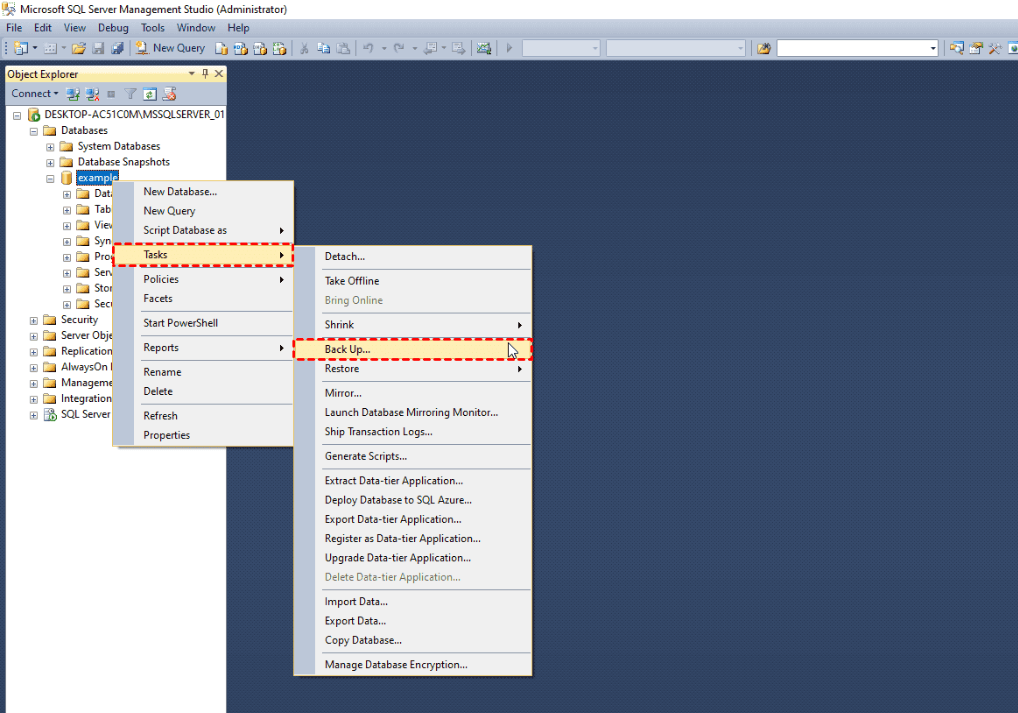Viewport: 1018px width, 713px height.
Task: Open the Connect dropdown
Action: click(x=34, y=94)
